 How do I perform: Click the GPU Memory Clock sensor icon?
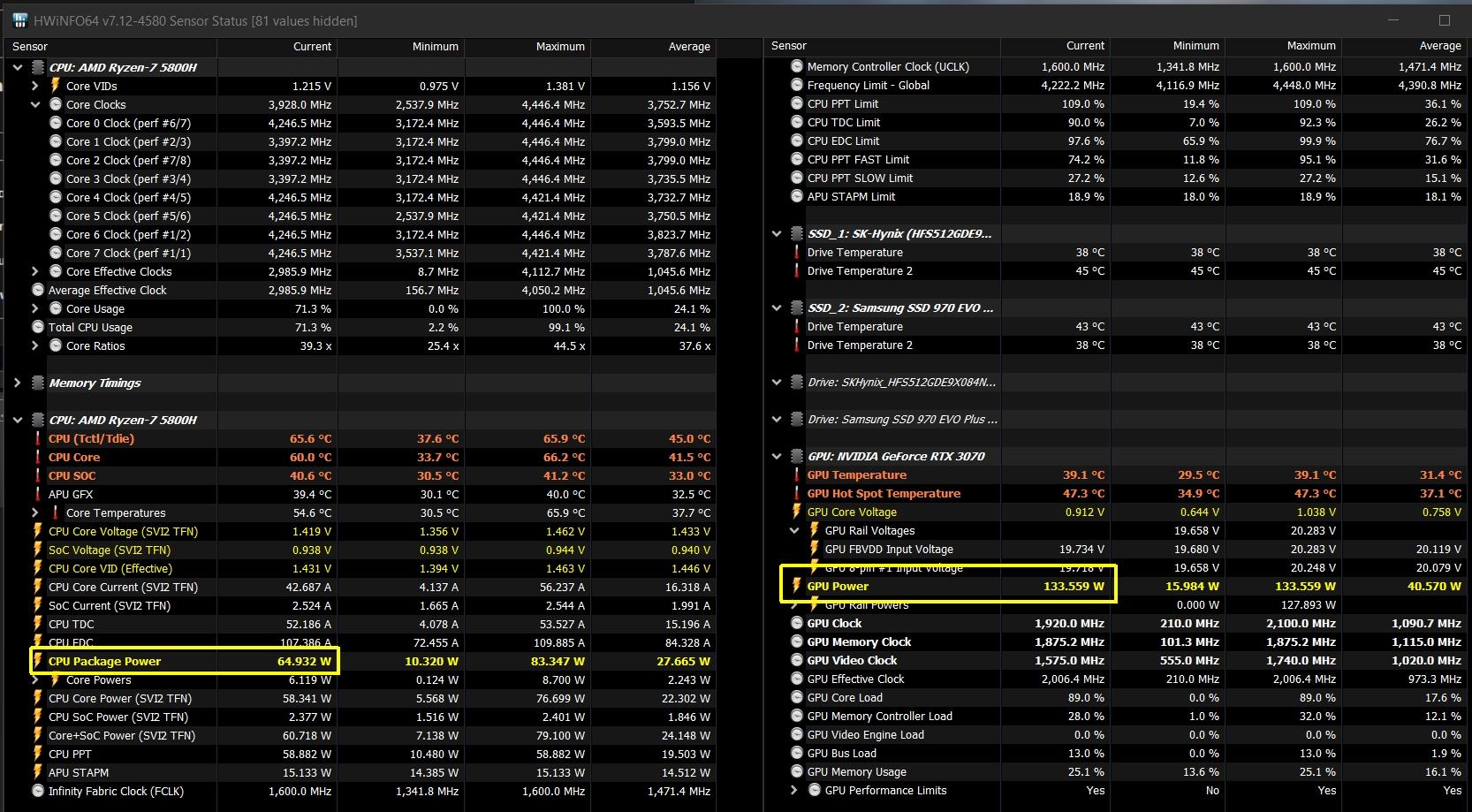pos(797,641)
